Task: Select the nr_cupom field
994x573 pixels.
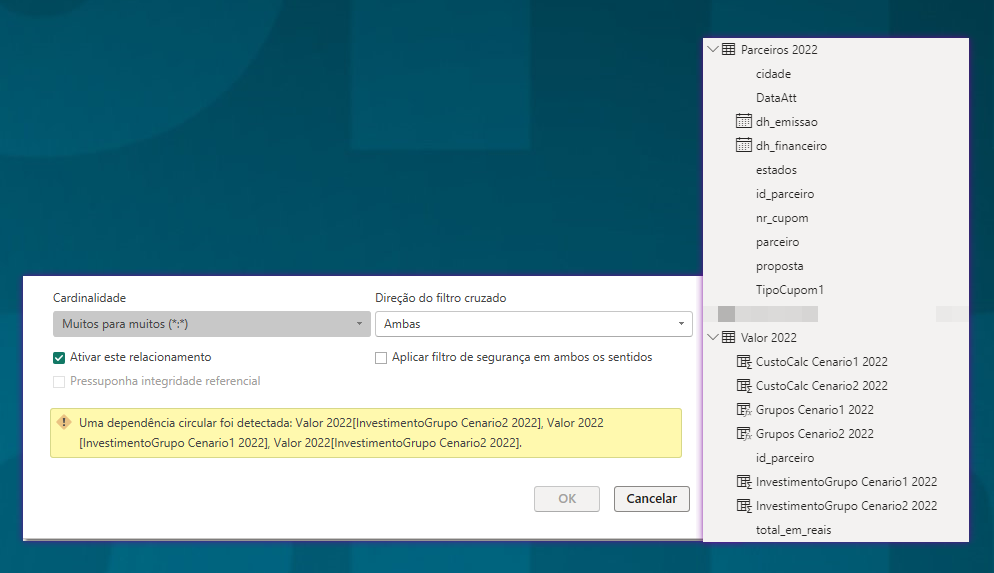Action: (x=782, y=218)
